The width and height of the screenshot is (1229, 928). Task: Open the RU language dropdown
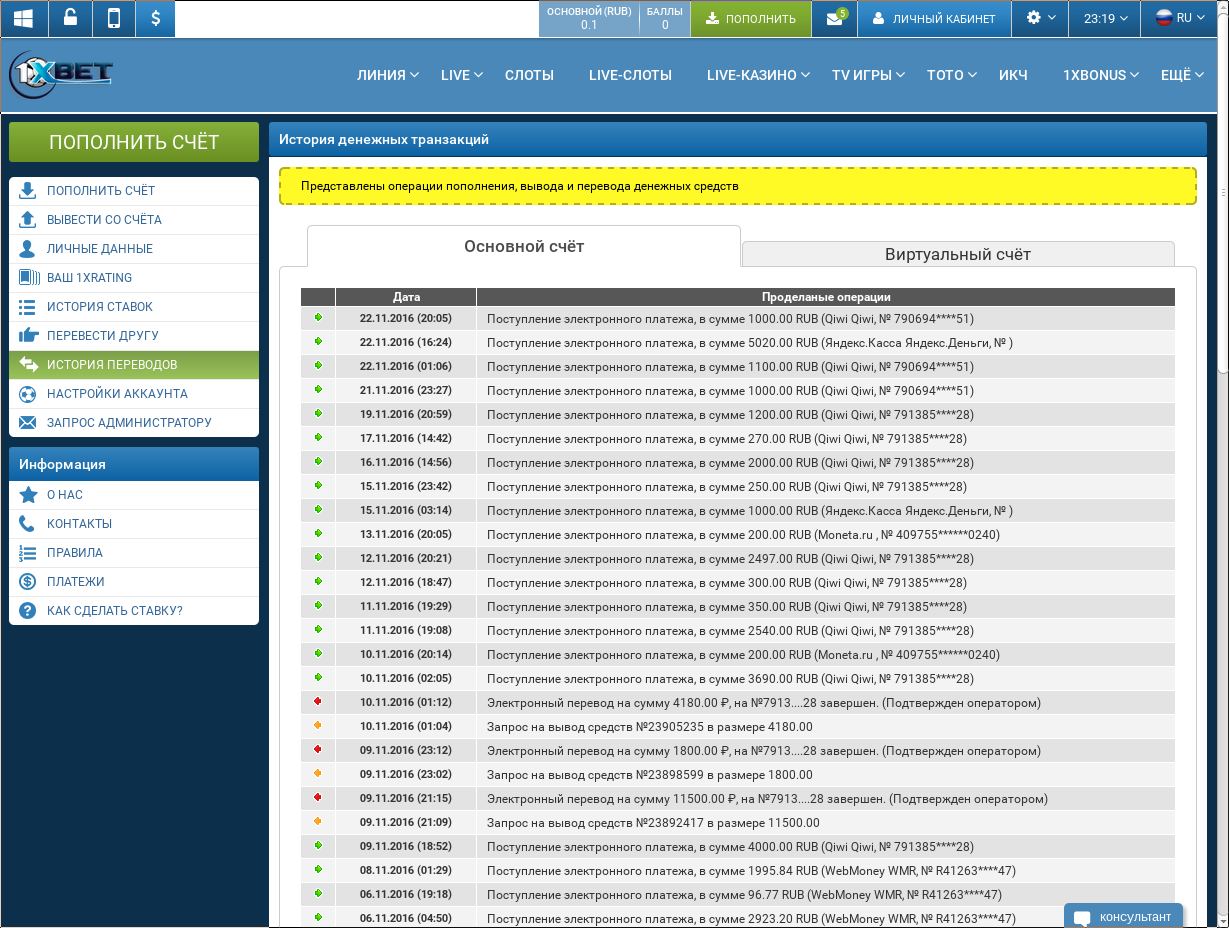(x=1181, y=18)
